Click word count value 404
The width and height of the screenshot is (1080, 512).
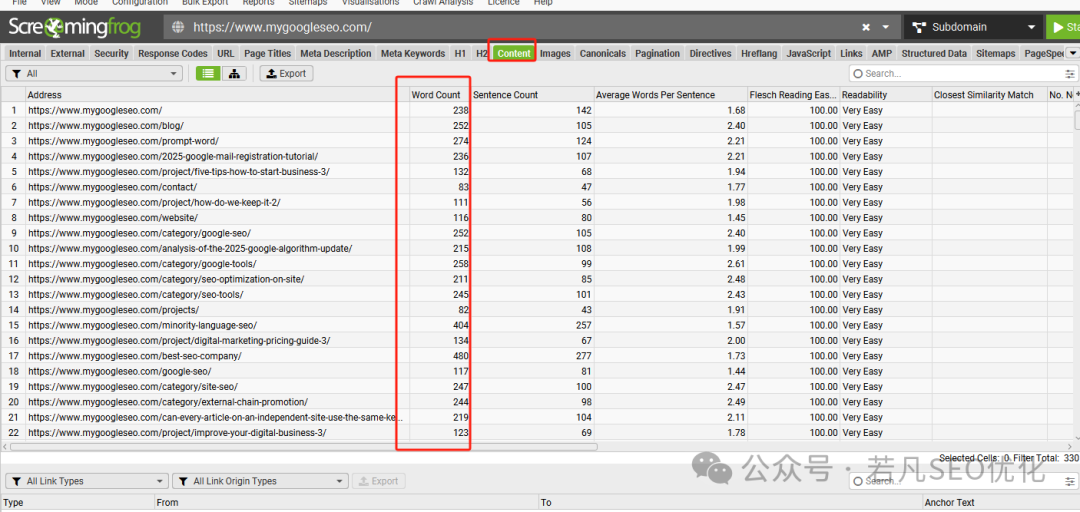click(460, 325)
